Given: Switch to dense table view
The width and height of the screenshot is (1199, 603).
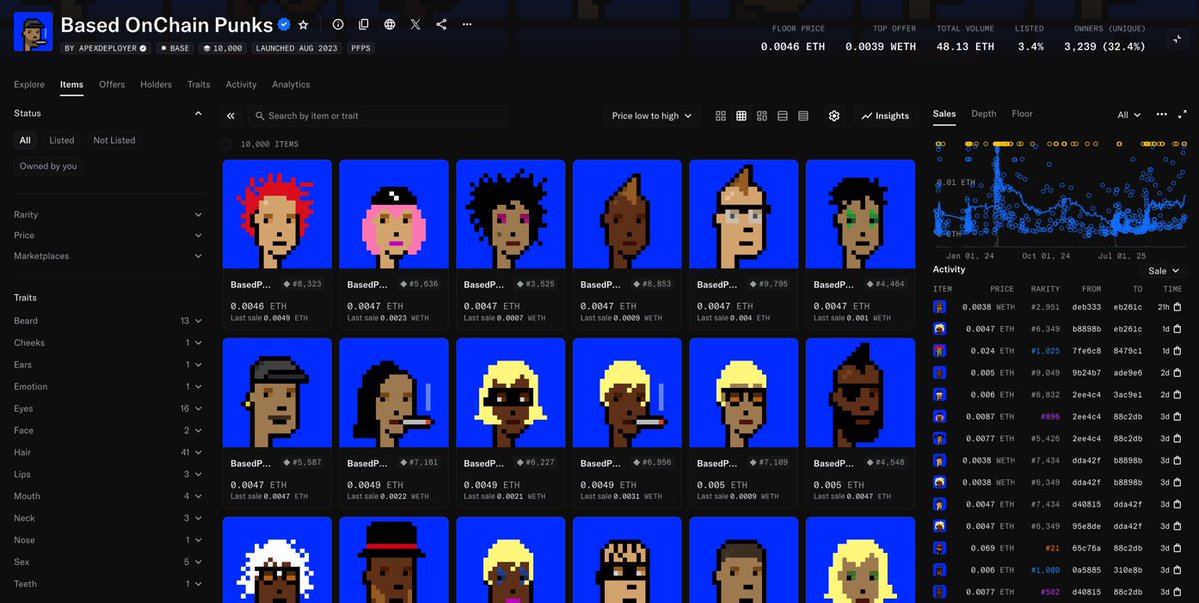Looking at the screenshot, I should pyautogui.click(x=803, y=116).
